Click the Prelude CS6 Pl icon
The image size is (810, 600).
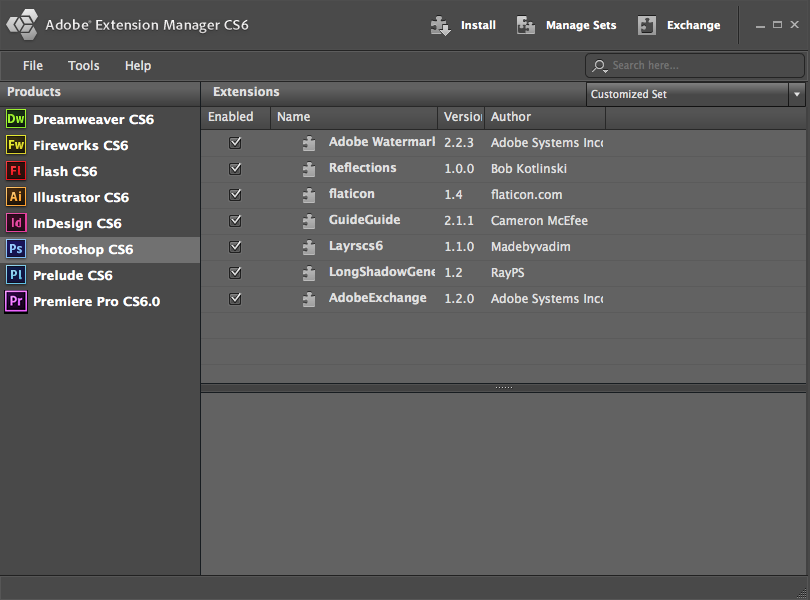tap(16, 275)
